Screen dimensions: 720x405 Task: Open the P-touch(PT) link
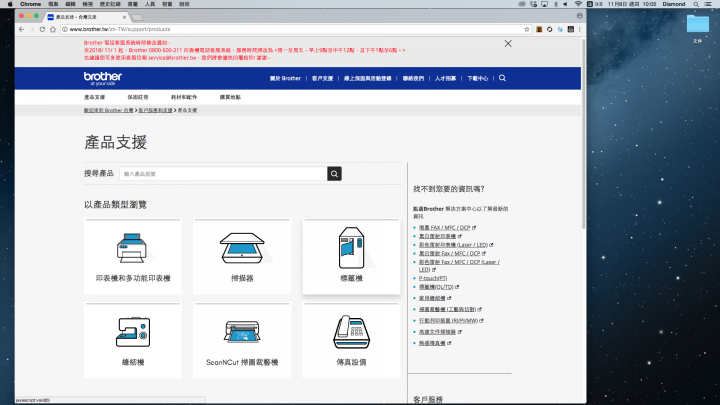pyautogui.click(x=433, y=278)
